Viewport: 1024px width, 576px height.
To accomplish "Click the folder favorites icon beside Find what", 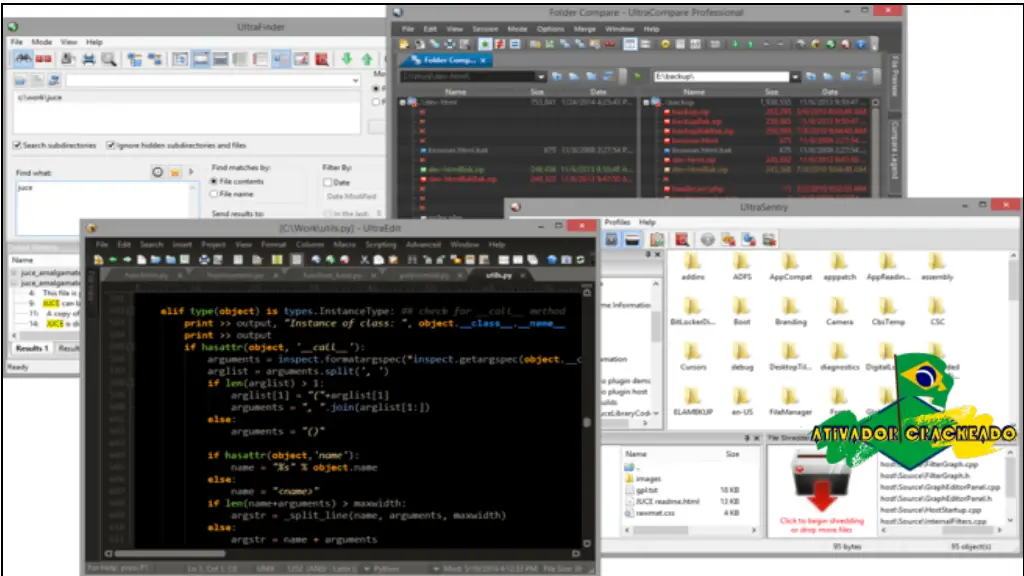I will [x=174, y=172].
